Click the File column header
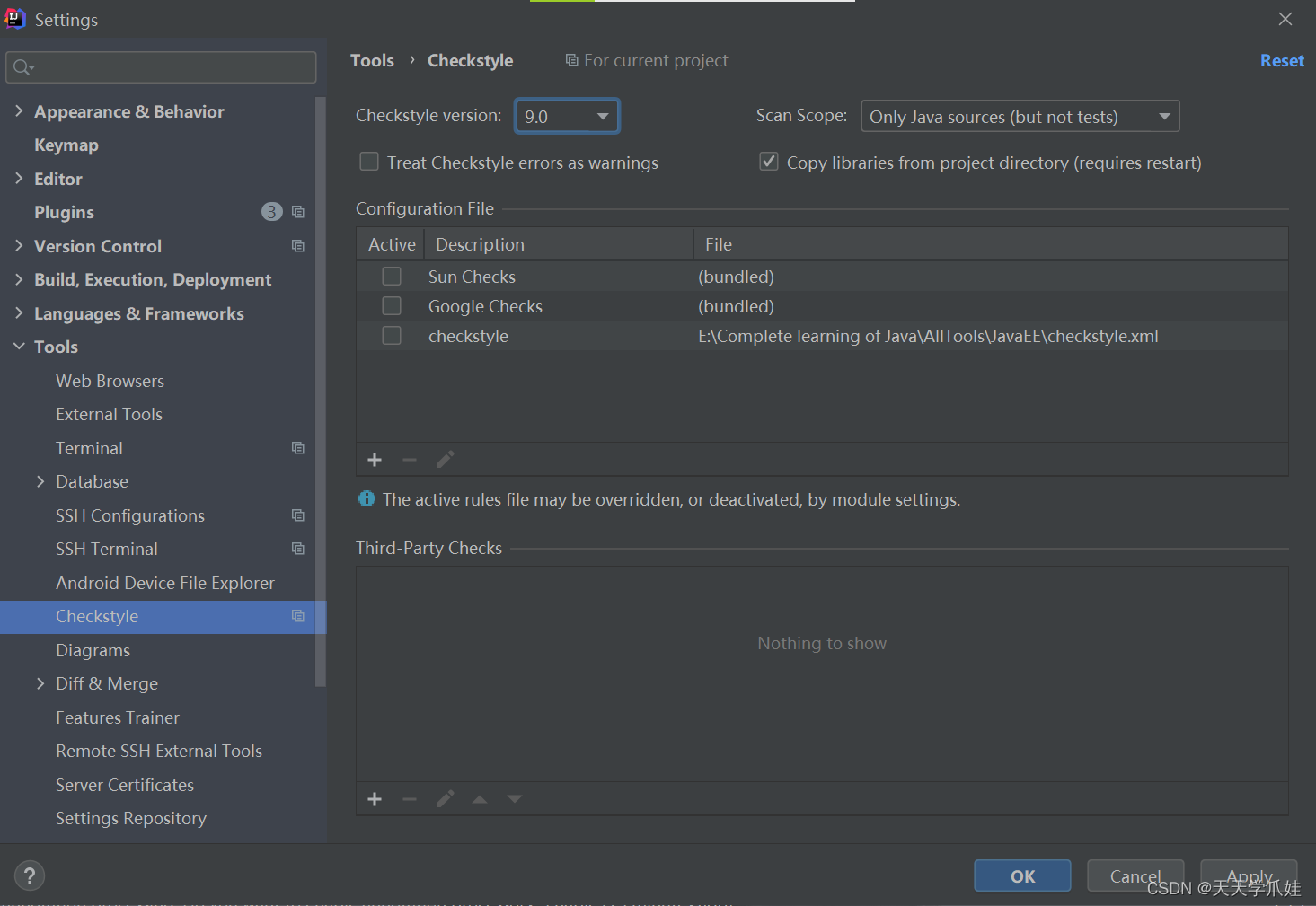The height and width of the screenshot is (906, 1316). click(991, 244)
